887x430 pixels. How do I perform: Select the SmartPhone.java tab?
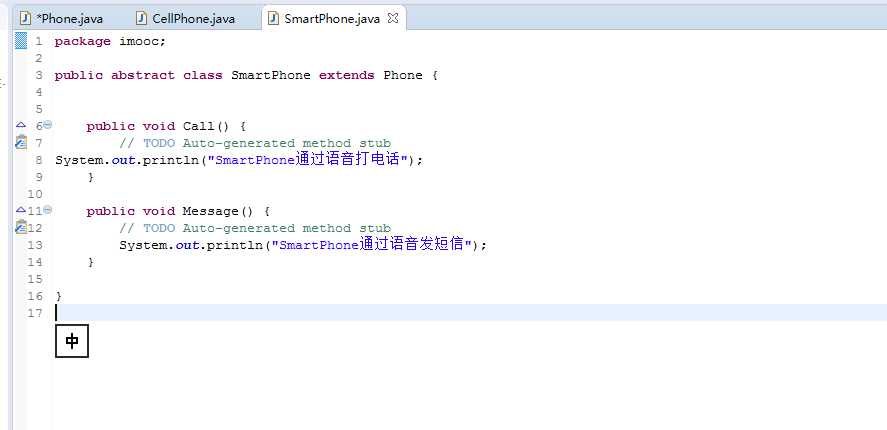(332, 19)
